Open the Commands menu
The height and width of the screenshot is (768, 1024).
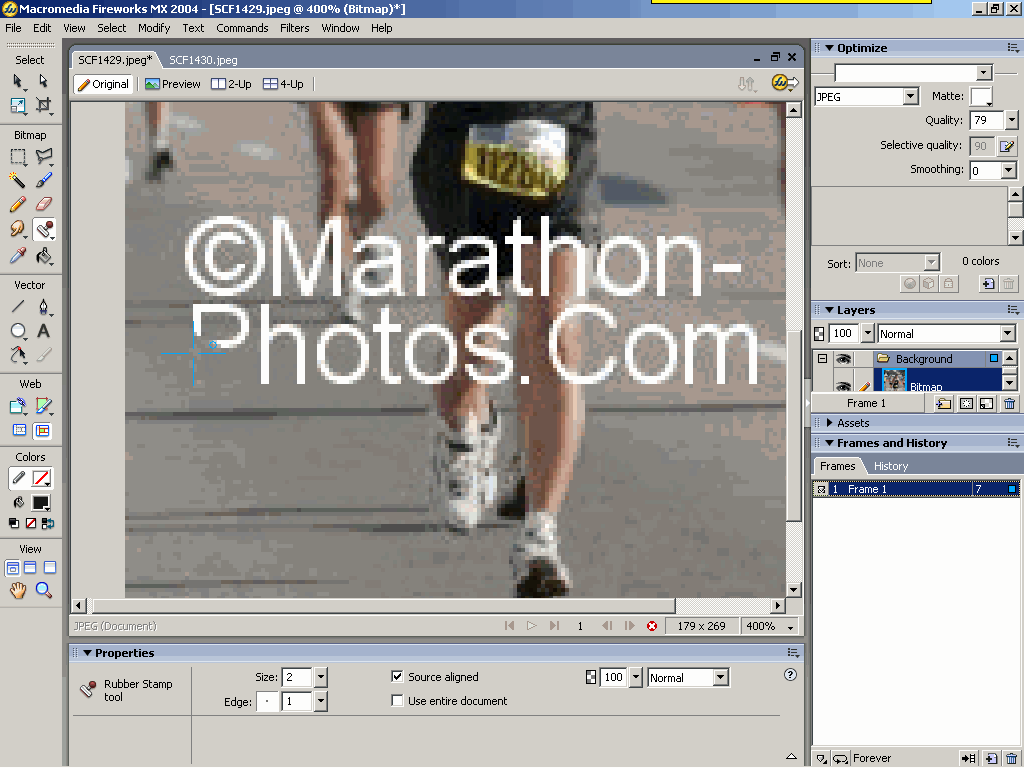pyautogui.click(x=242, y=28)
